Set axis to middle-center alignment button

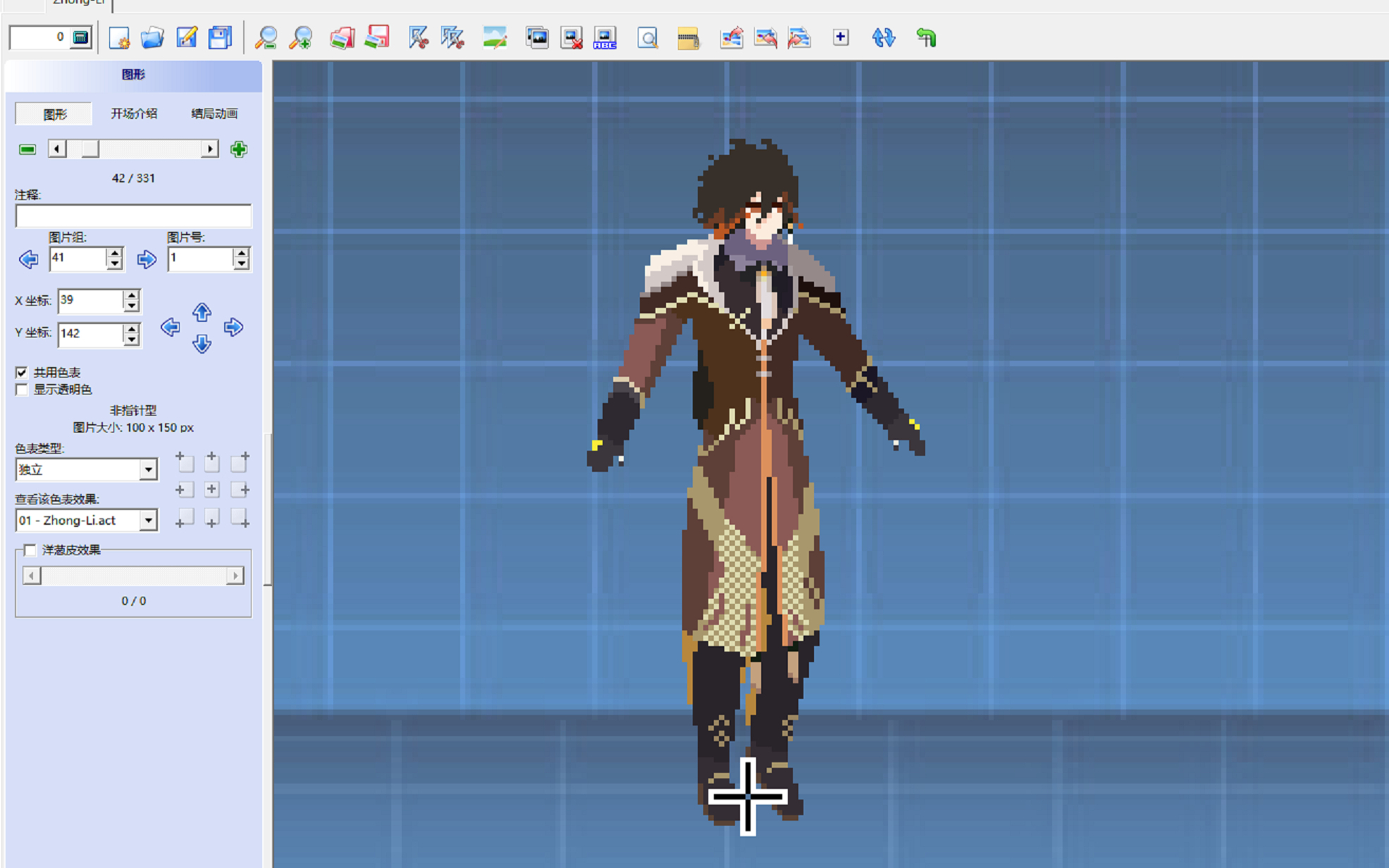(211, 490)
